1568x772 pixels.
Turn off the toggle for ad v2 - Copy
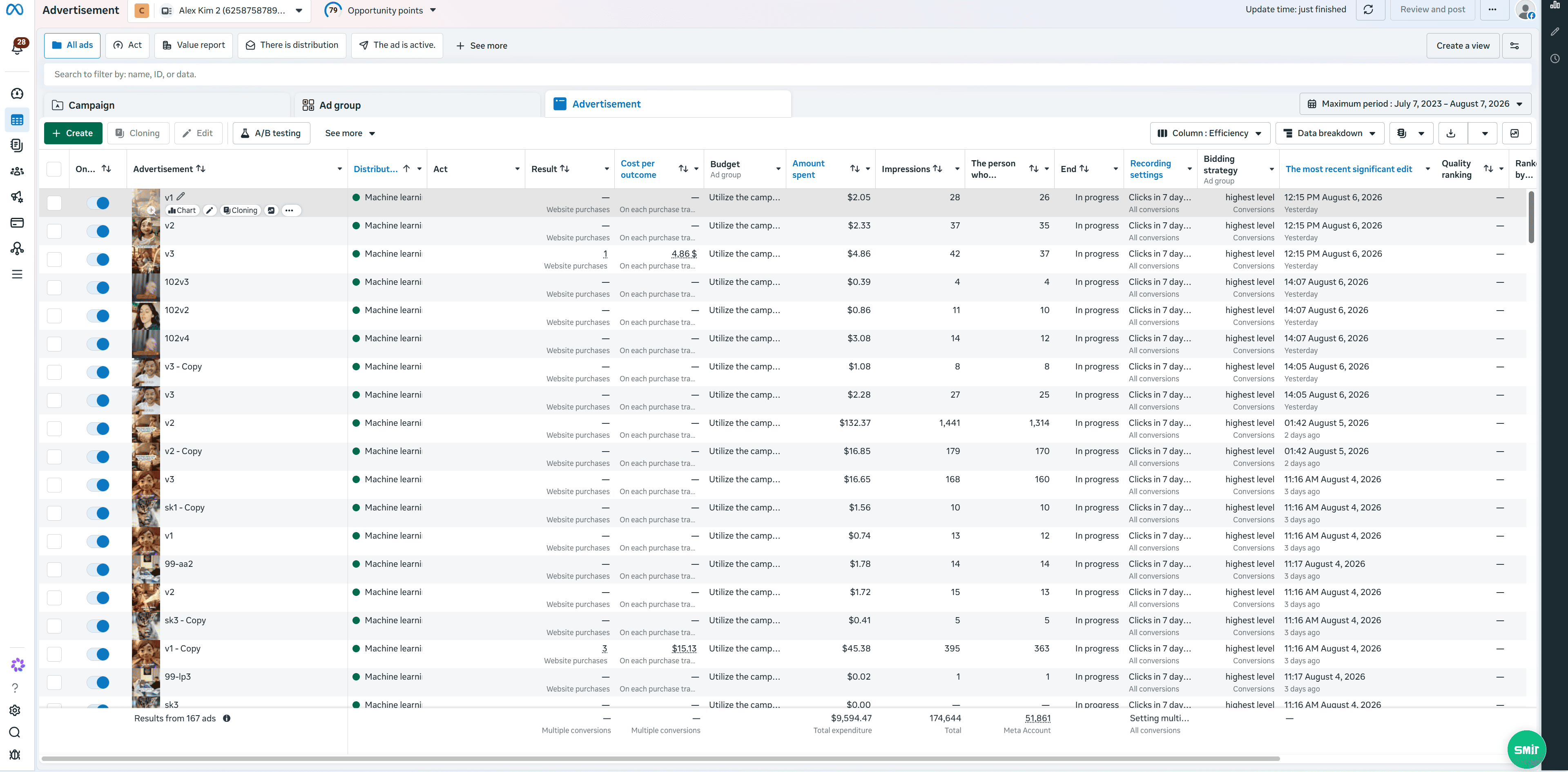(x=98, y=456)
